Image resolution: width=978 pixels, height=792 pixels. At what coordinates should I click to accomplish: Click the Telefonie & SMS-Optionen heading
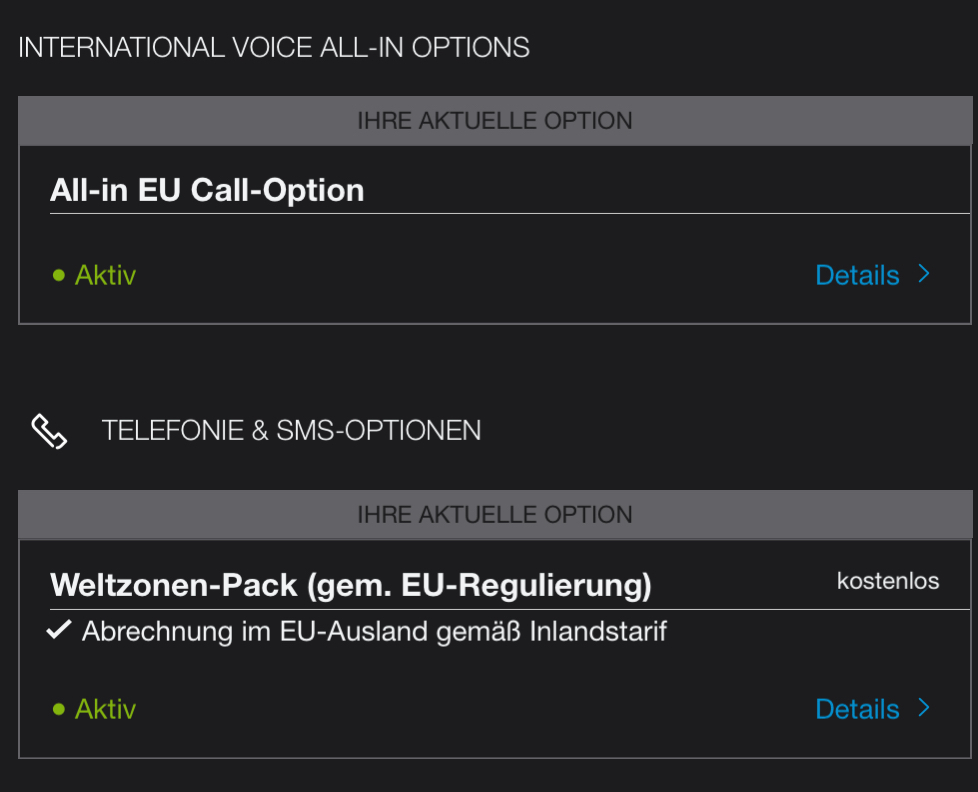[x=291, y=430]
